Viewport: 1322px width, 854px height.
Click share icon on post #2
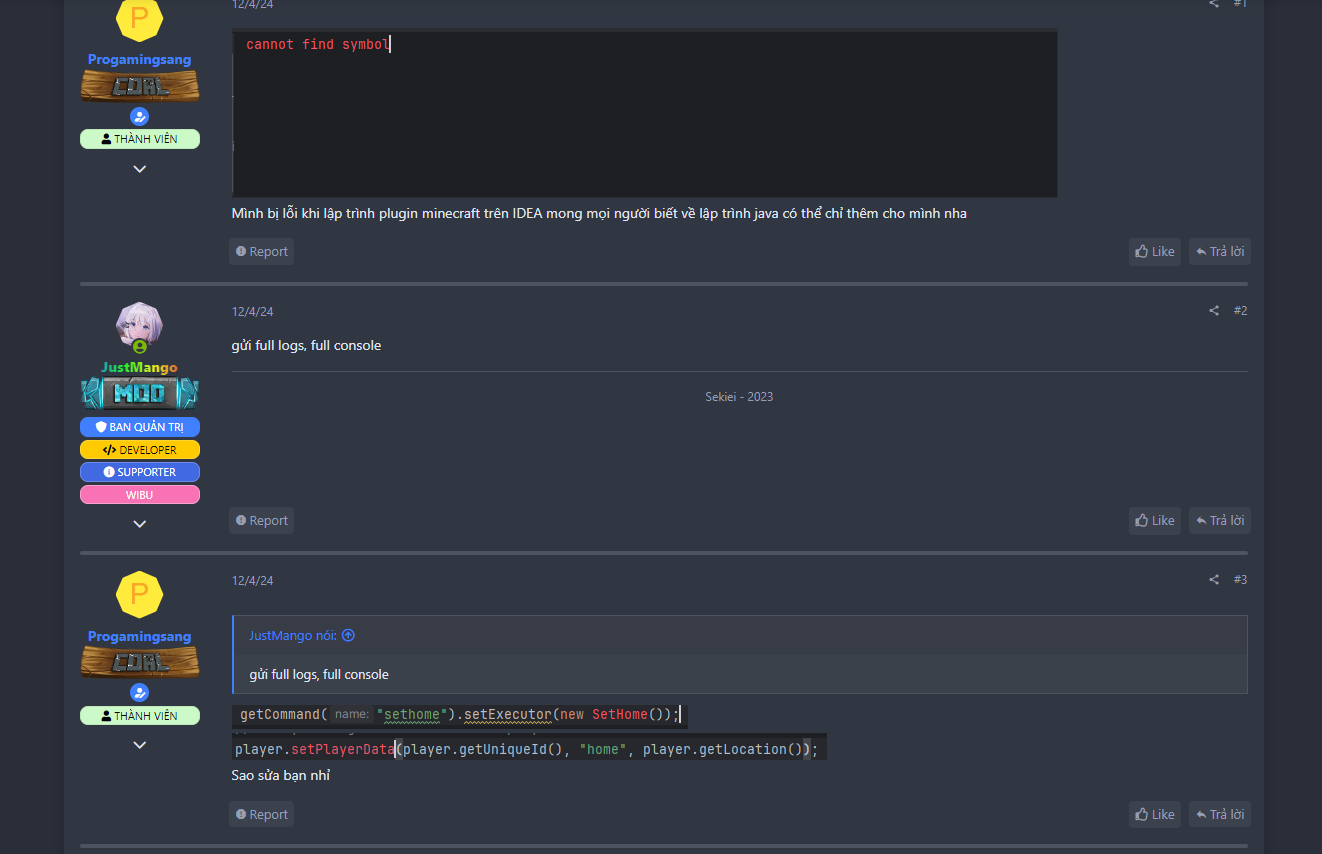pos(1214,311)
